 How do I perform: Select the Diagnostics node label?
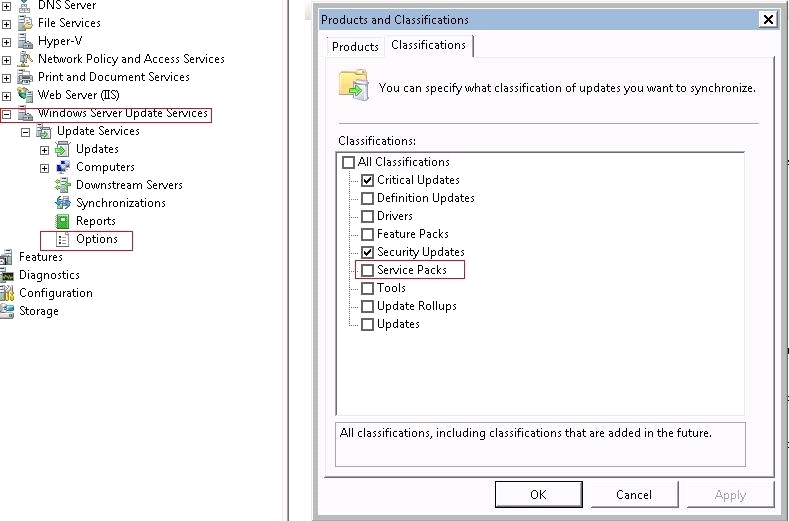(49, 275)
